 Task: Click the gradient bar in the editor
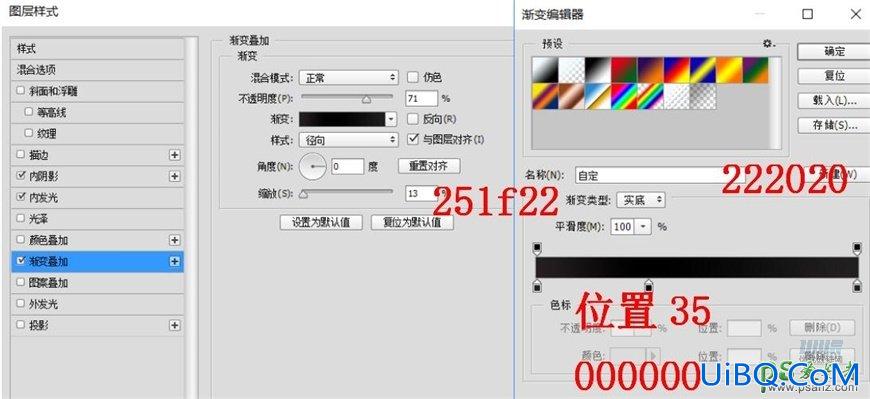tap(697, 267)
